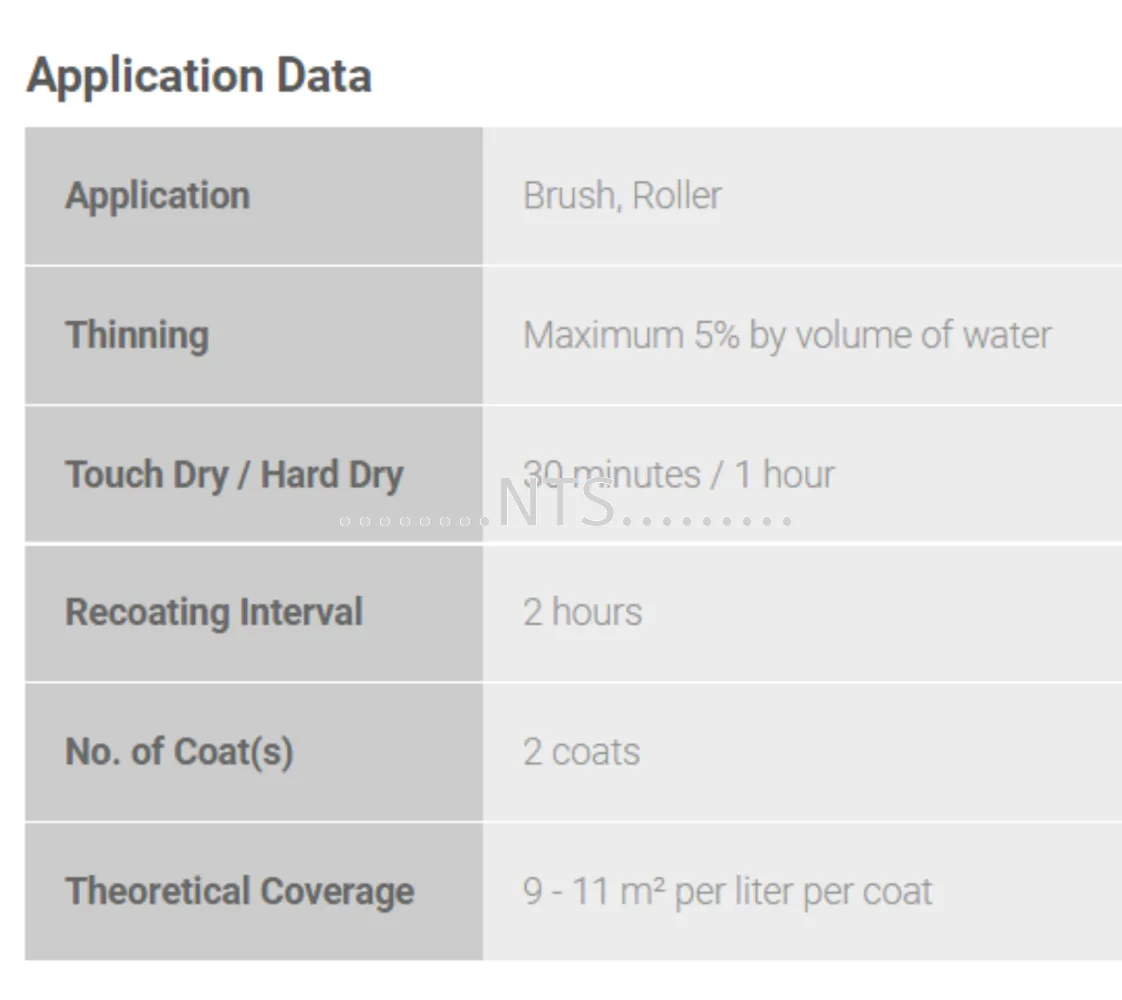
Task: Click the 2 coats value
Action: (581, 752)
